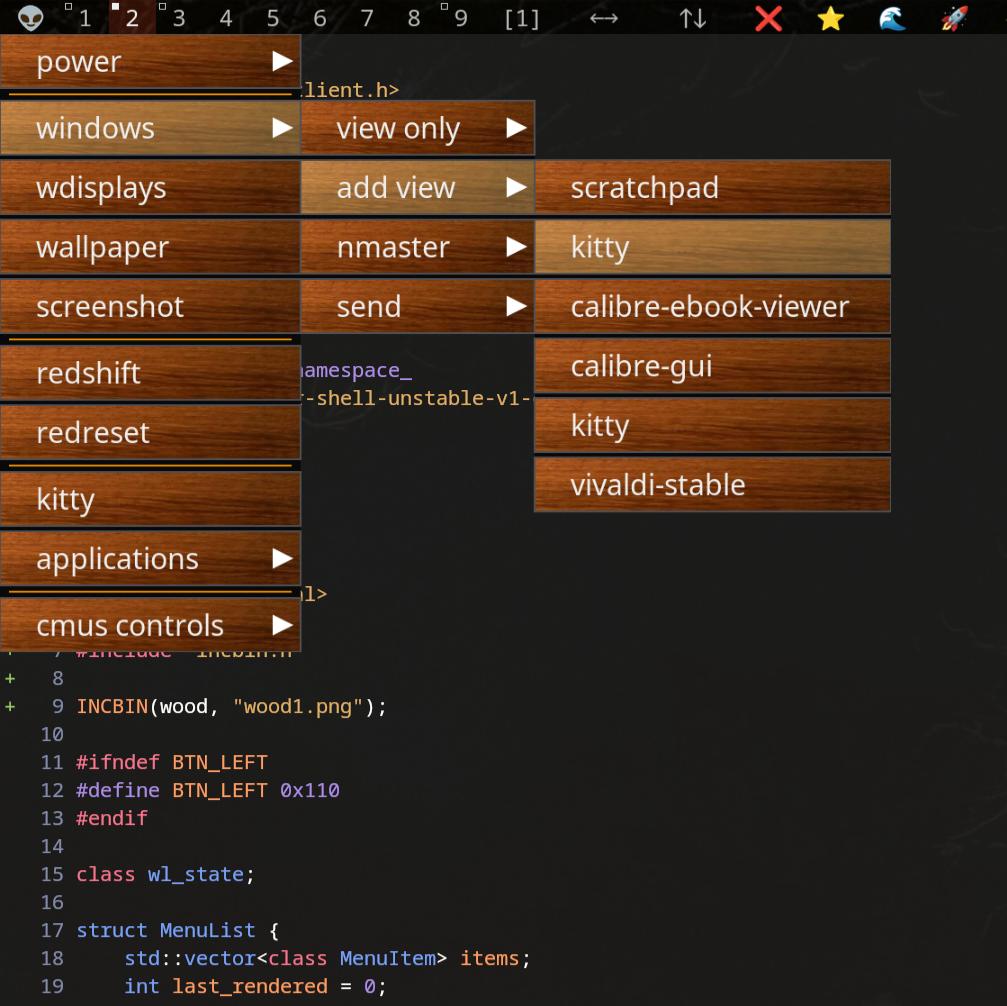The width and height of the screenshot is (1007, 1006).
Task: Select the wdisplays menu entry
Action: [150, 187]
